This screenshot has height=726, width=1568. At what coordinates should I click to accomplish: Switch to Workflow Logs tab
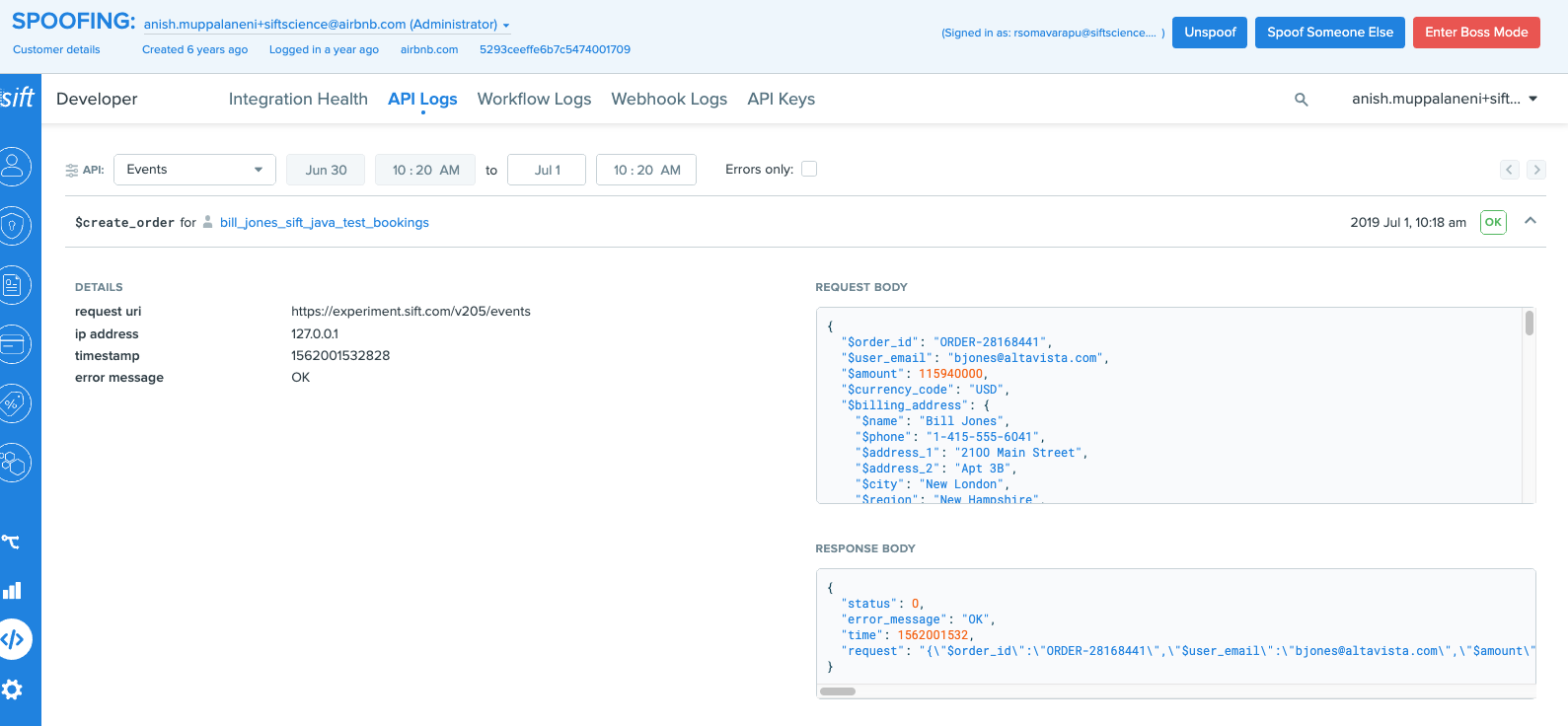pos(534,99)
